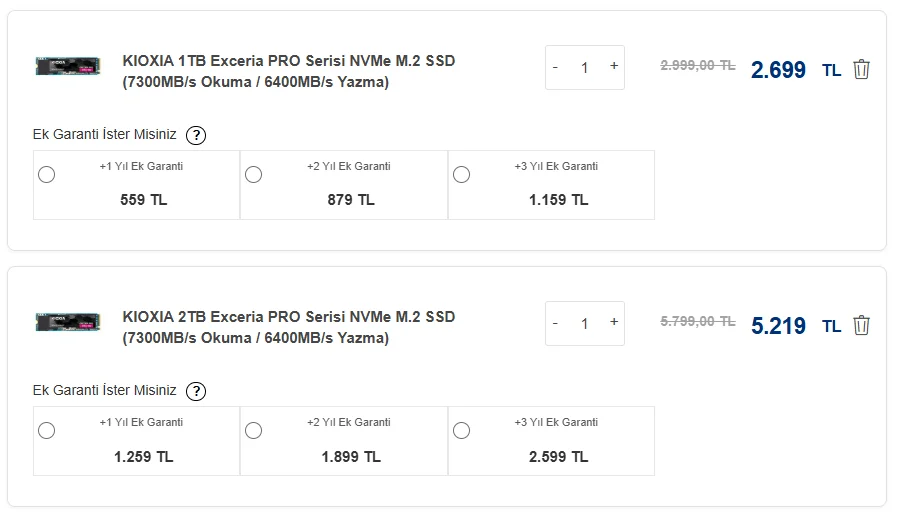909x520 pixels.
Task: Click the KIOXIA 1TB SSD thumbnail image
Action: pos(68,66)
